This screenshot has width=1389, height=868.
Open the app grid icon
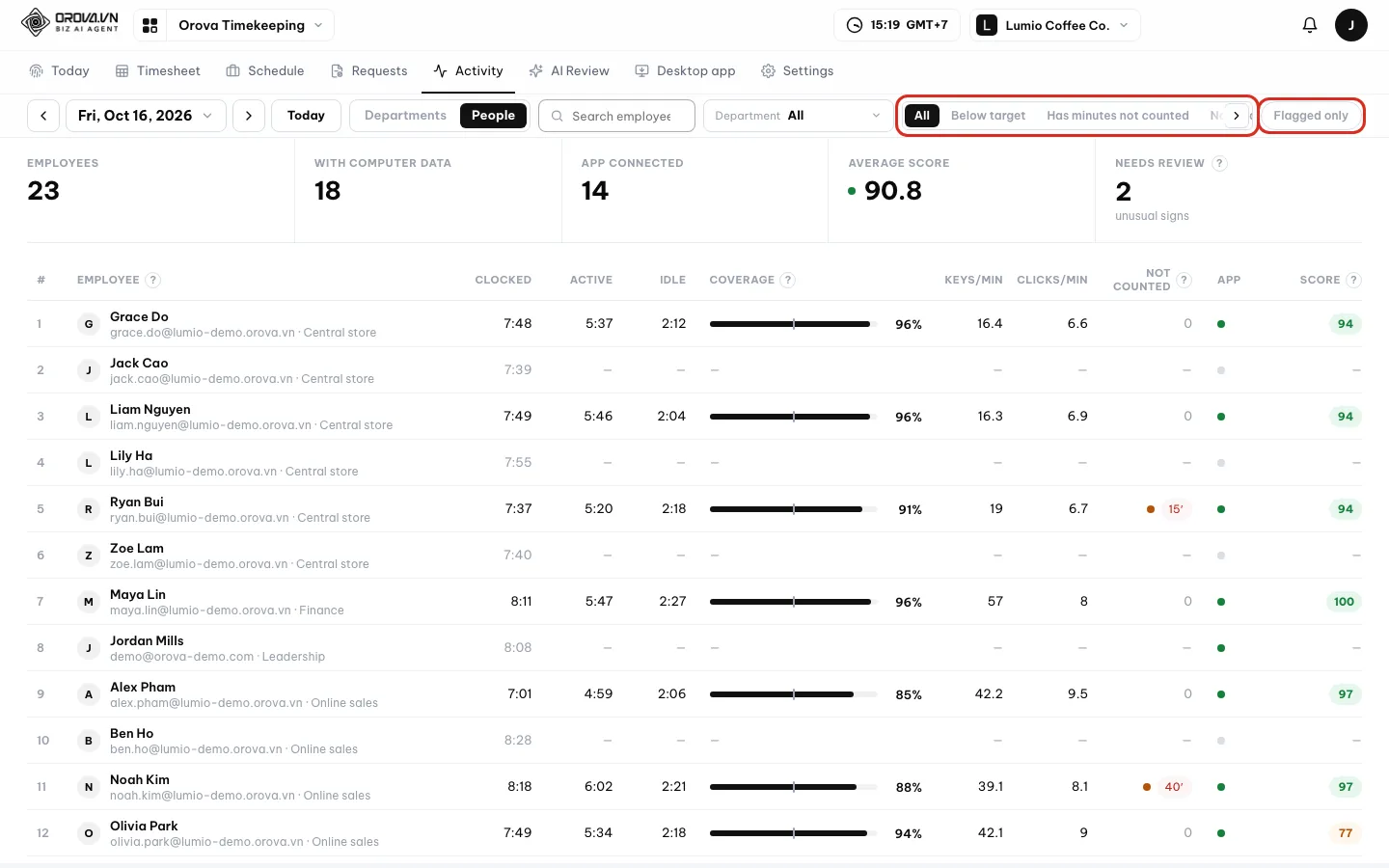point(150,25)
